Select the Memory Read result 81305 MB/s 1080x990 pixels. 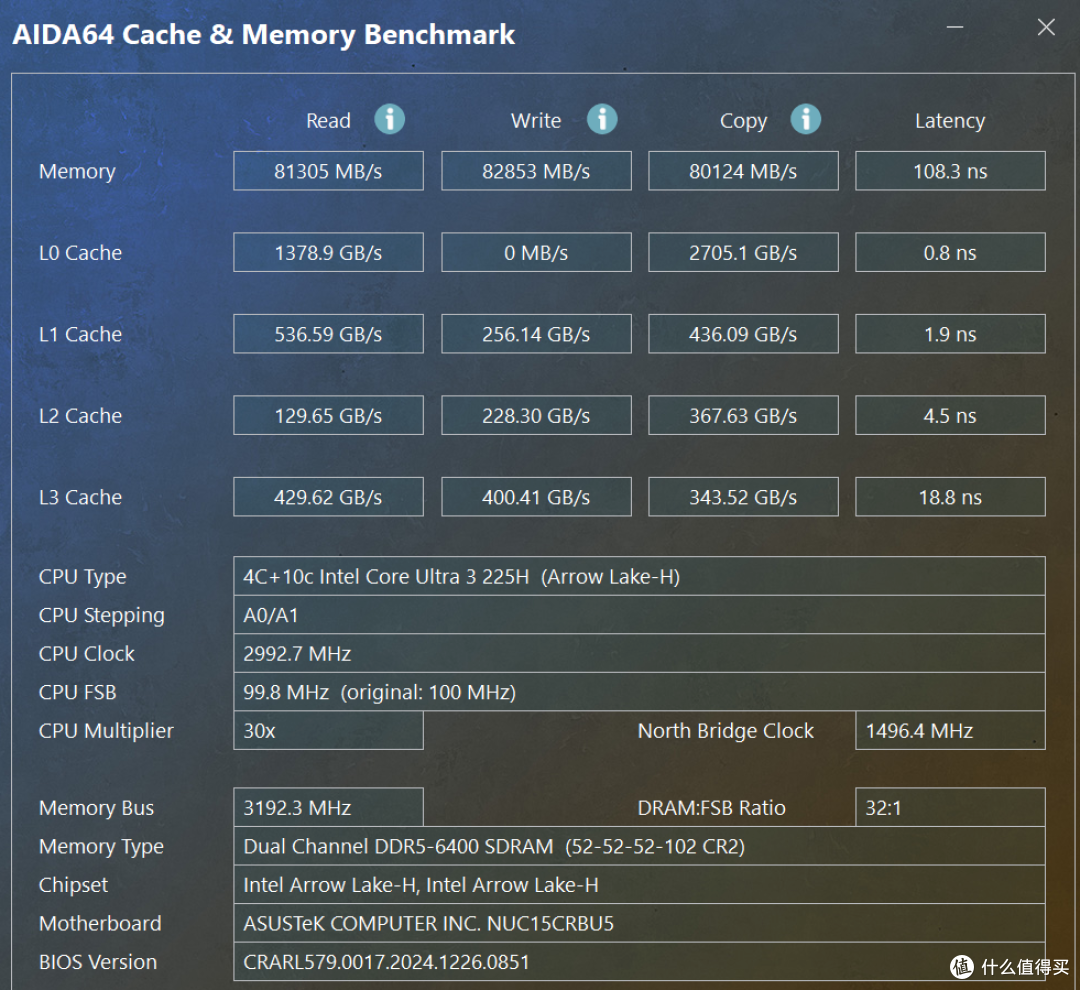pos(329,171)
